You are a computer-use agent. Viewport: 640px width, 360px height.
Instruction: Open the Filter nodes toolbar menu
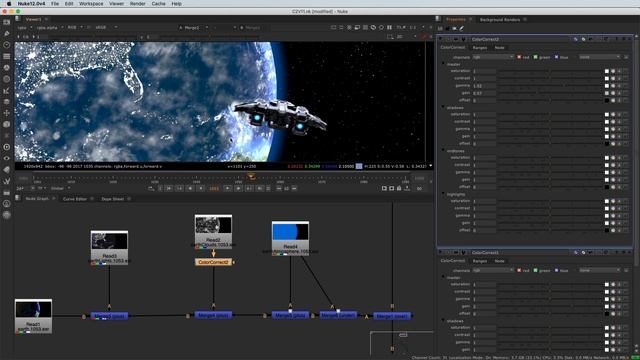(7, 79)
